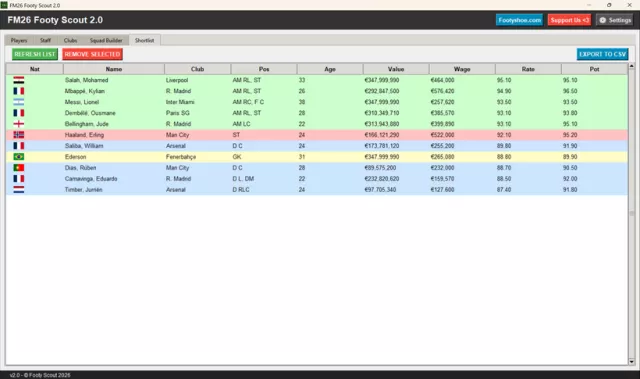Image resolution: width=640 pixels, height=379 pixels.
Task: Open the Clubs tab
Action: [x=70, y=40]
